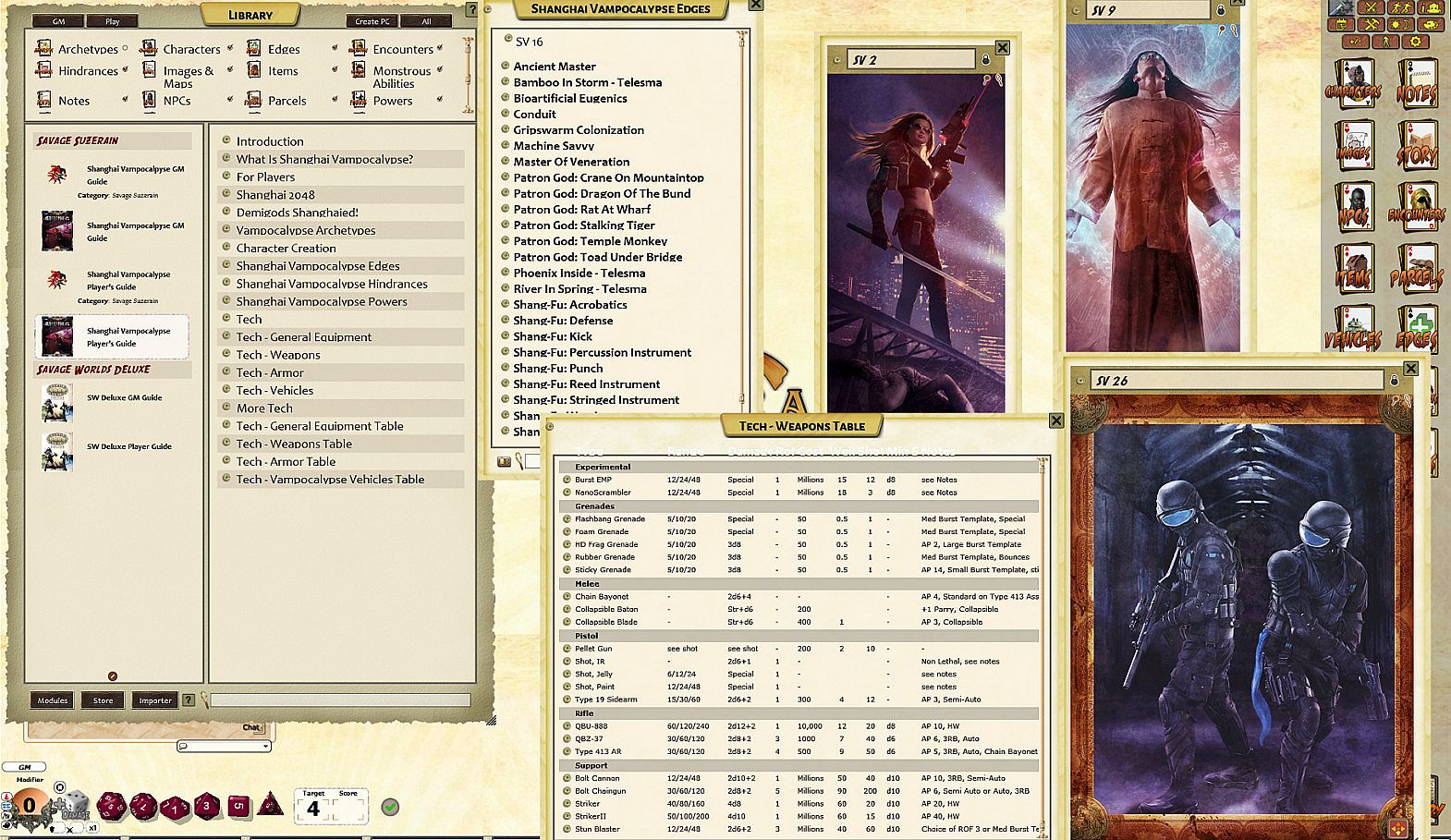Open the chat mode dropdown

click(x=225, y=746)
